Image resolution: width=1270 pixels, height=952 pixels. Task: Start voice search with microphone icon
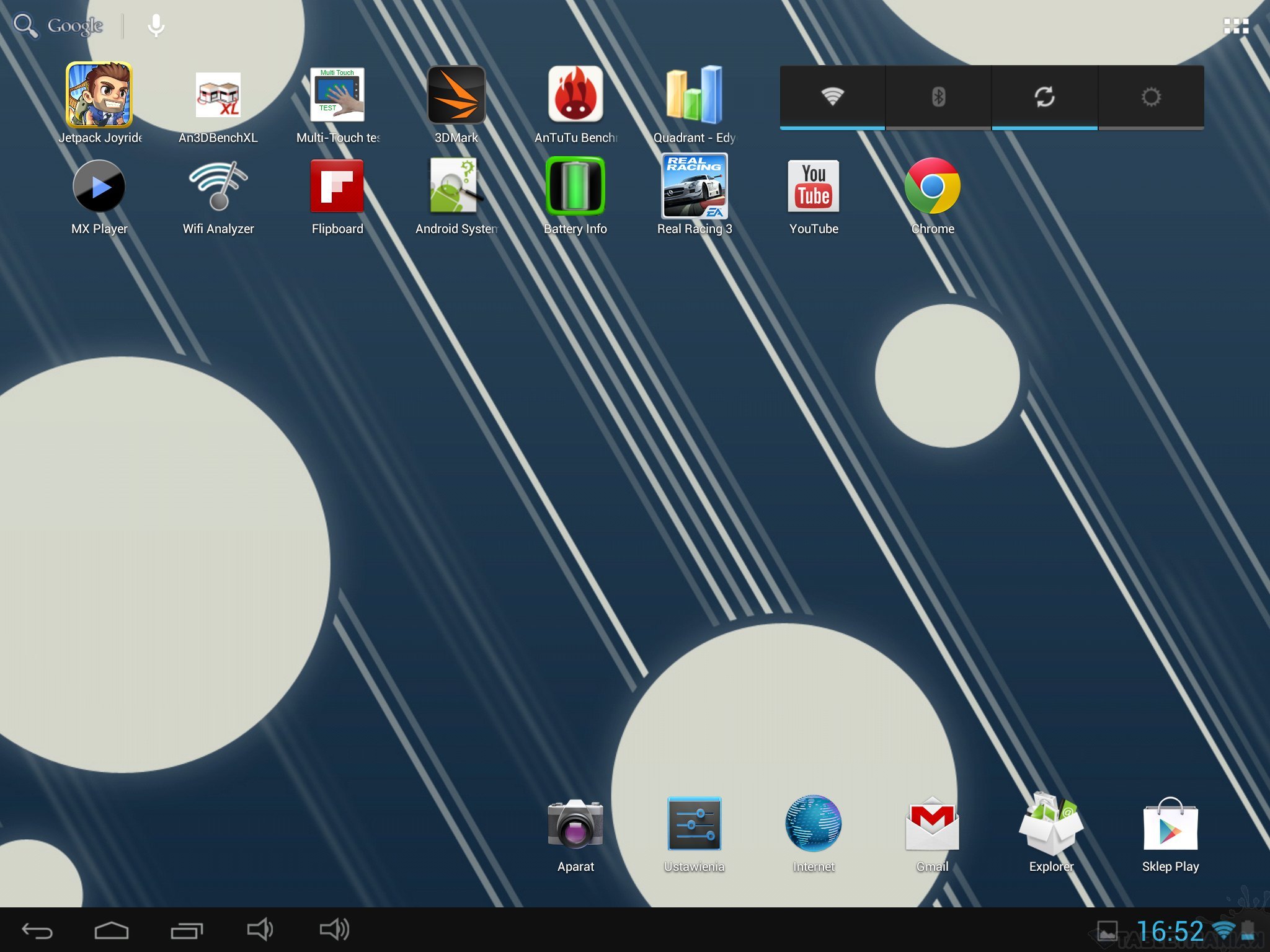tap(156, 25)
